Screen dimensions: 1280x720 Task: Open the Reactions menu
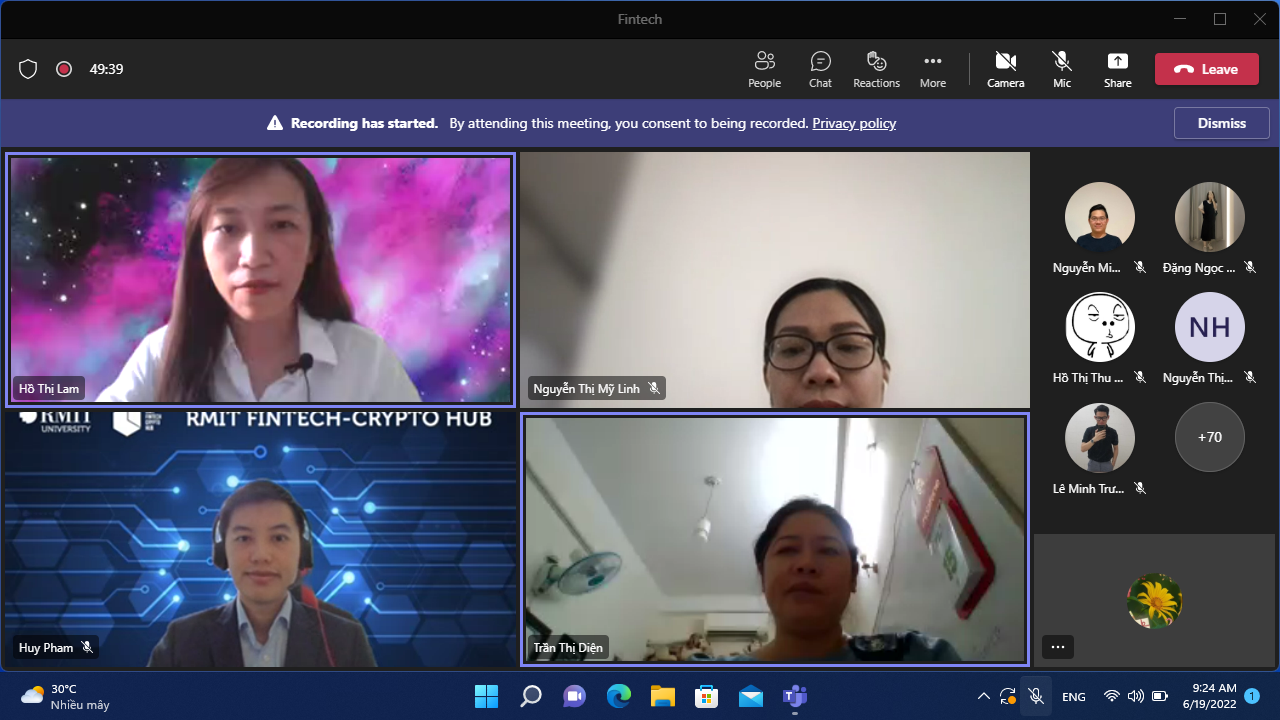[876, 69]
